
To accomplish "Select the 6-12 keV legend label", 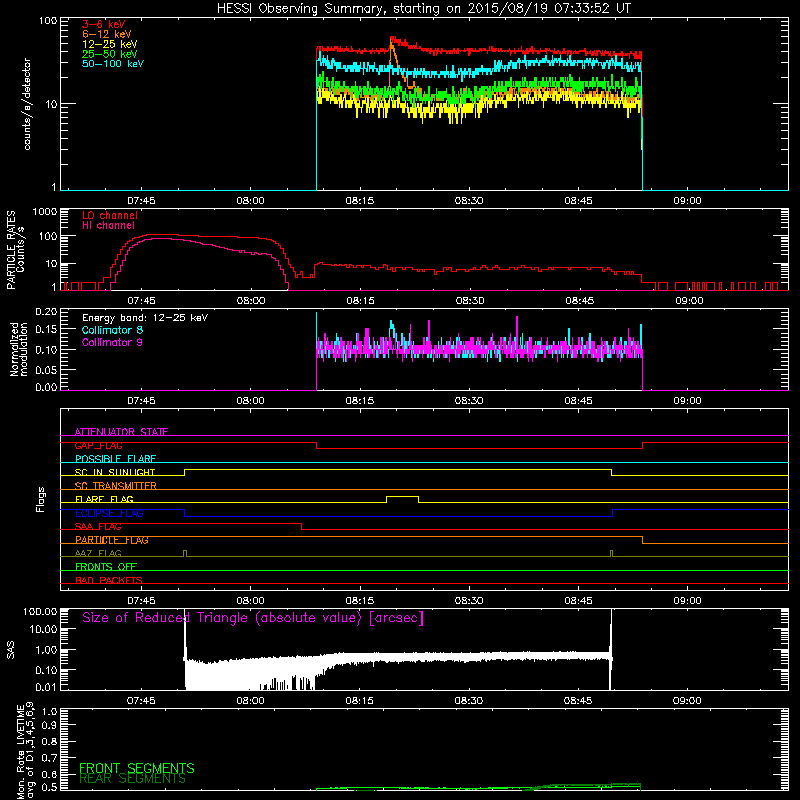I will click(x=106, y=34).
